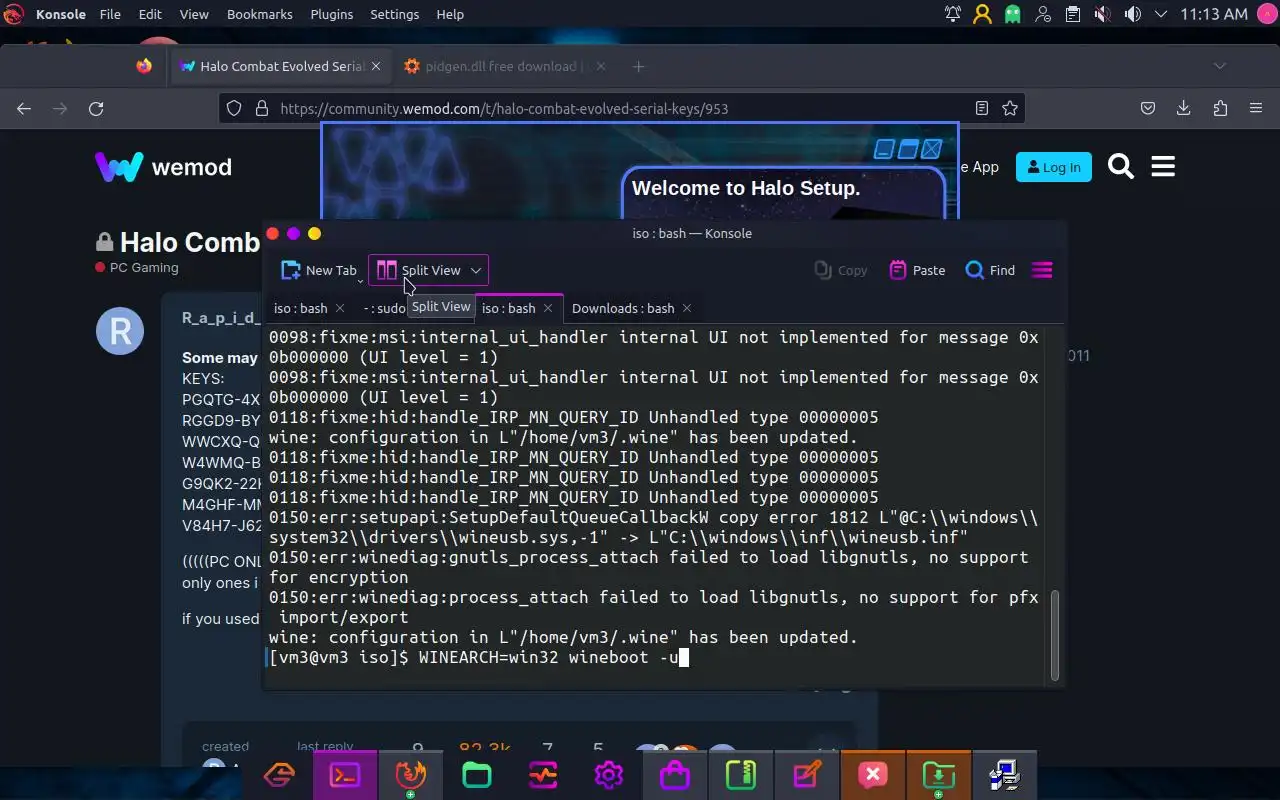This screenshot has height=800, width=1280.
Task: Switch to the Downloads : bash tab
Action: pos(623,308)
